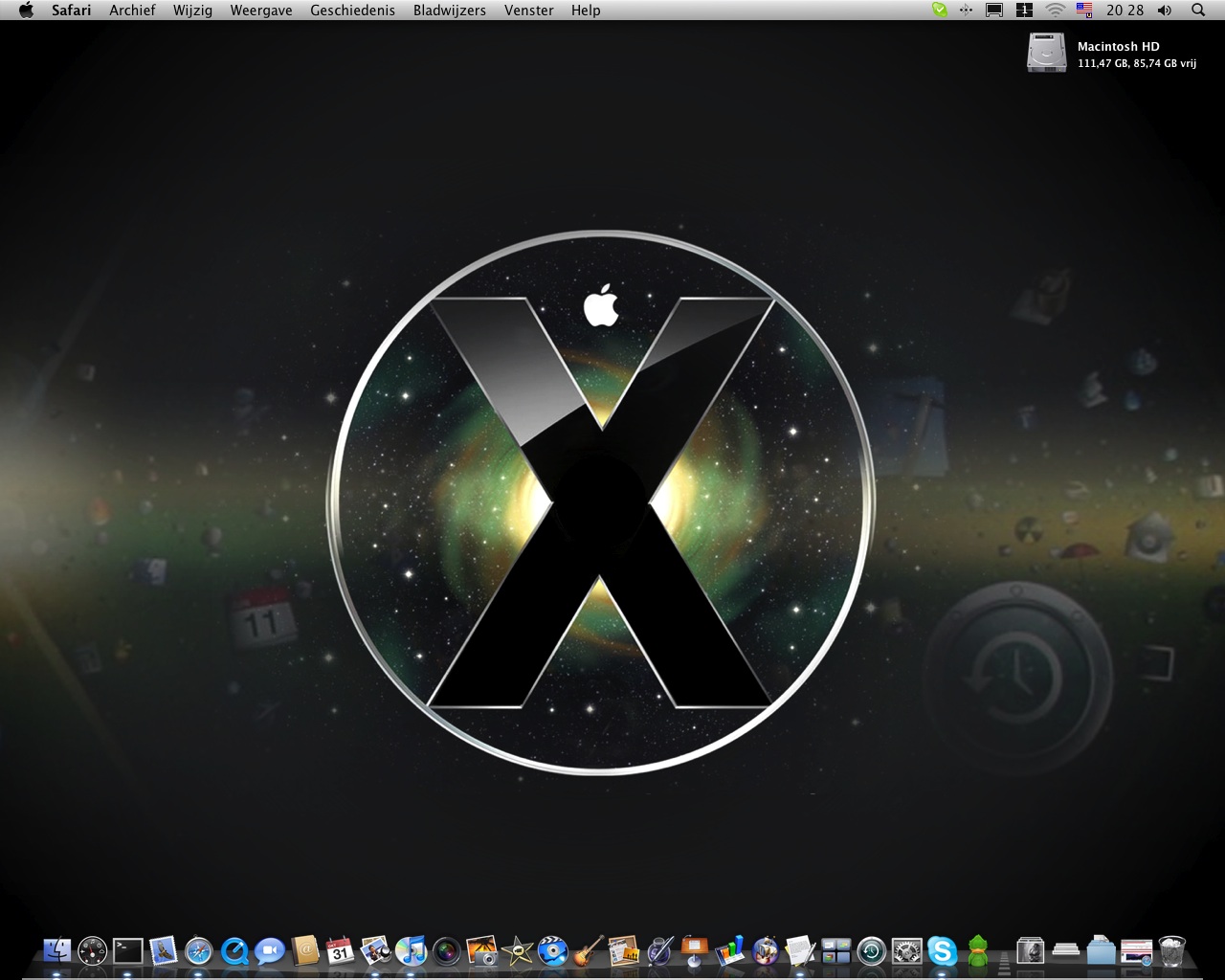Open iCal calendar dock icon
Viewport: 1225px width, 980px height.
click(x=341, y=950)
